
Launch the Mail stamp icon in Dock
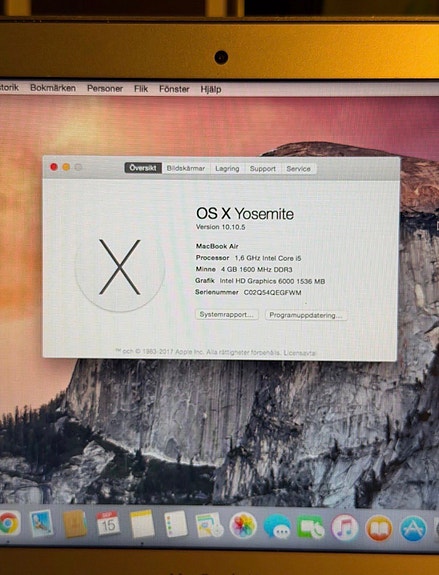click(41, 524)
